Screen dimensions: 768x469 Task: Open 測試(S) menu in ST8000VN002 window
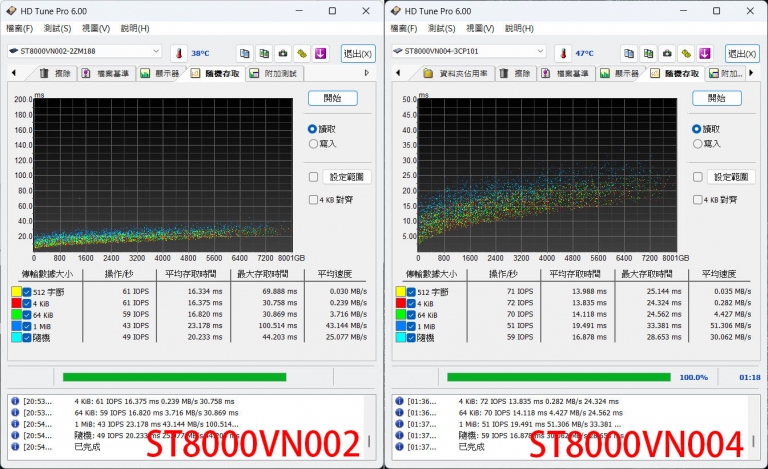(57, 28)
